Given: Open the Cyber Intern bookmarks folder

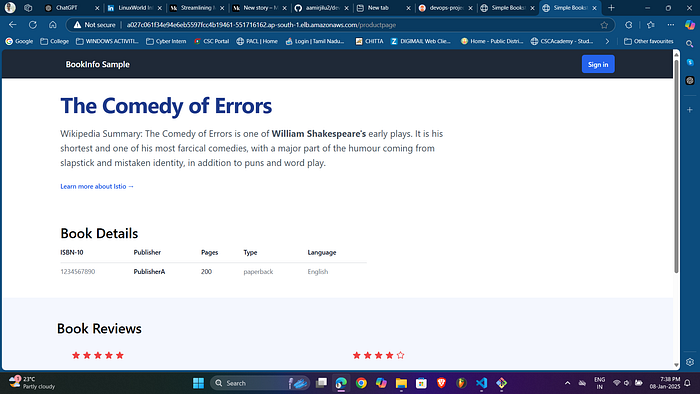Looking at the screenshot, I should coord(166,41).
